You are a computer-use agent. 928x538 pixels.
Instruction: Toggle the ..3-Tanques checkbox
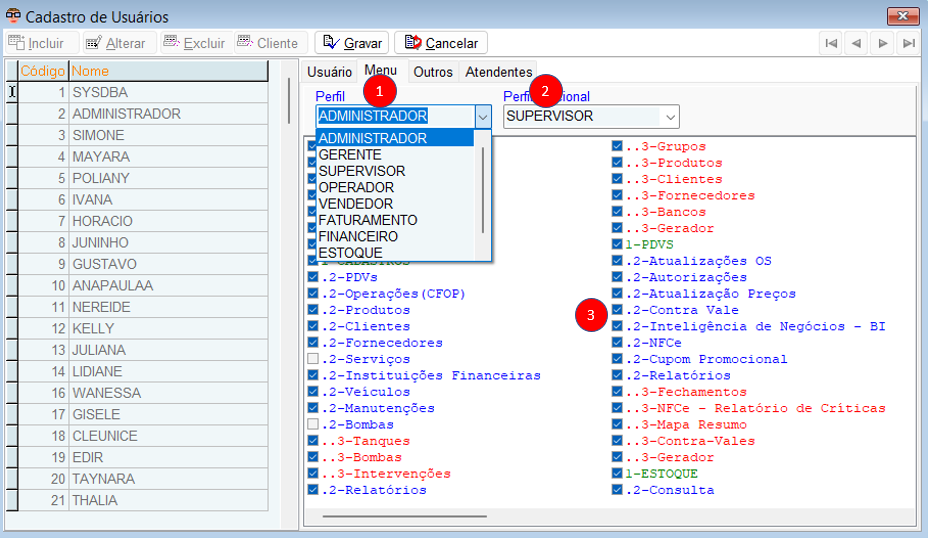pos(313,441)
